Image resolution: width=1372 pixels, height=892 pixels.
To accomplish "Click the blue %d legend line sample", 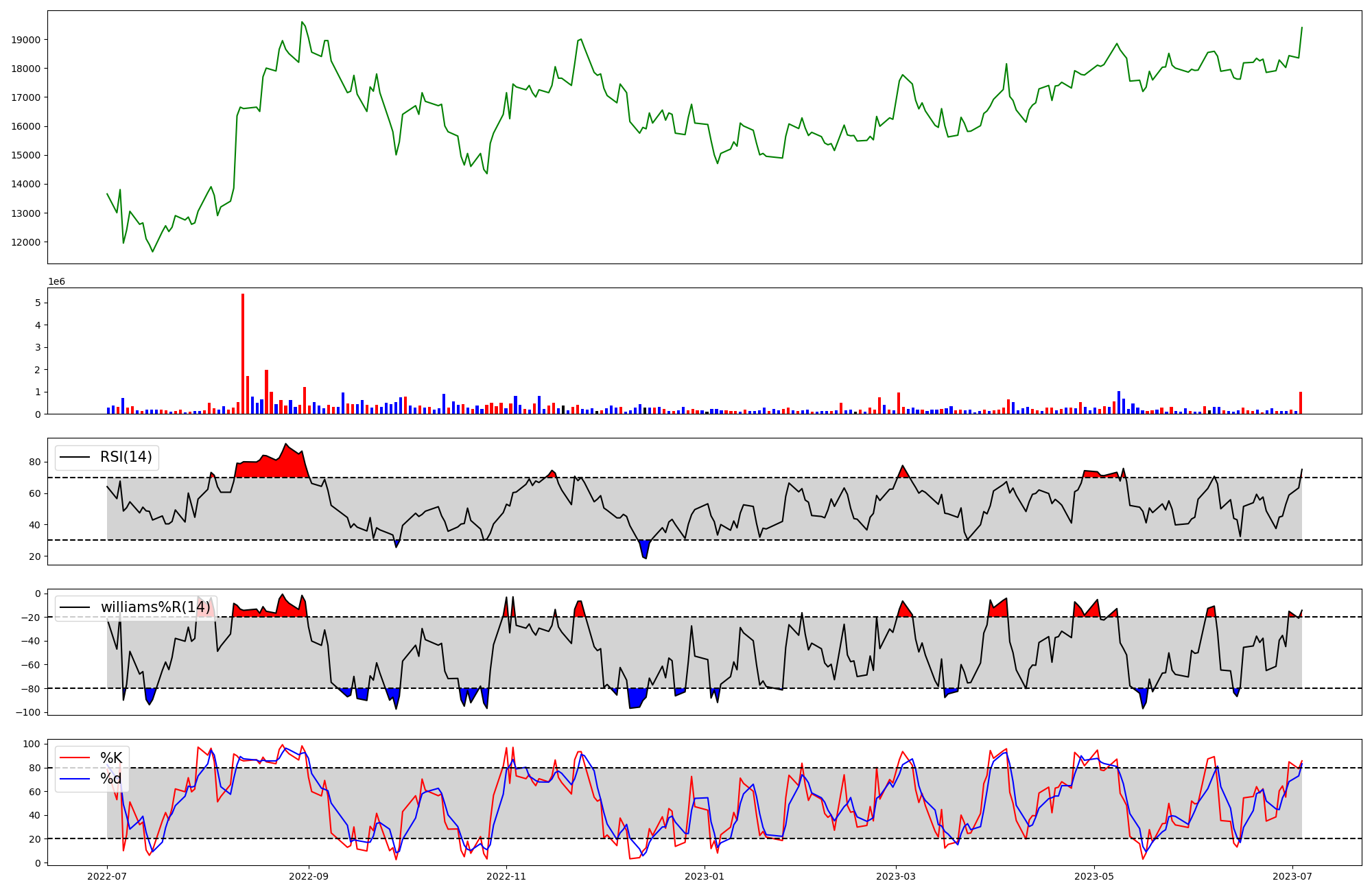I will pyautogui.click(x=75, y=779).
